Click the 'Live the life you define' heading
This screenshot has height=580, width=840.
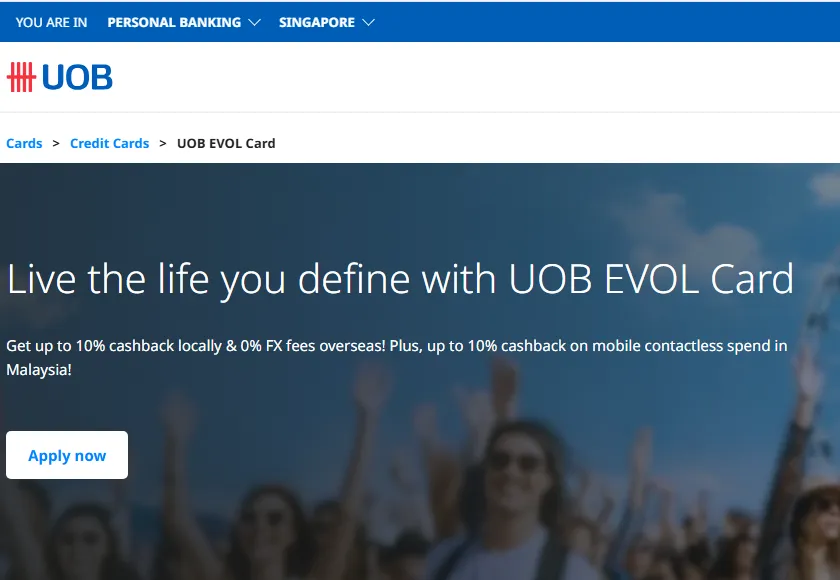click(400, 279)
